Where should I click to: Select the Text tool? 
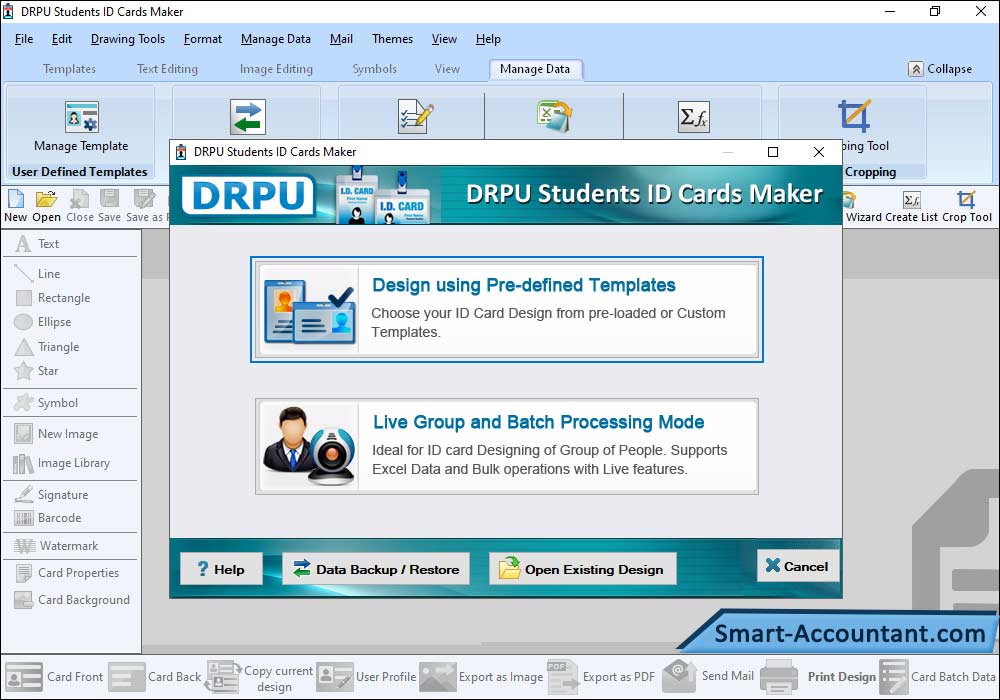coord(38,244)
